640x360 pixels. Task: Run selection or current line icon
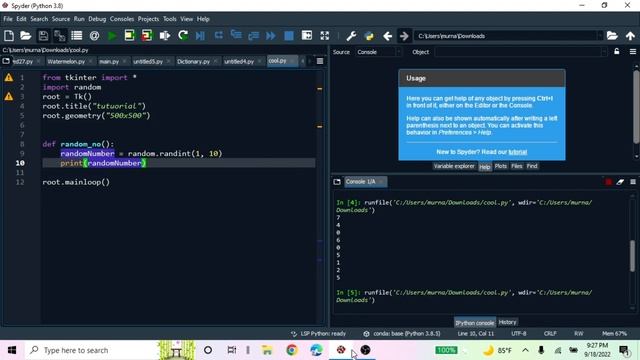click(164, 36)
